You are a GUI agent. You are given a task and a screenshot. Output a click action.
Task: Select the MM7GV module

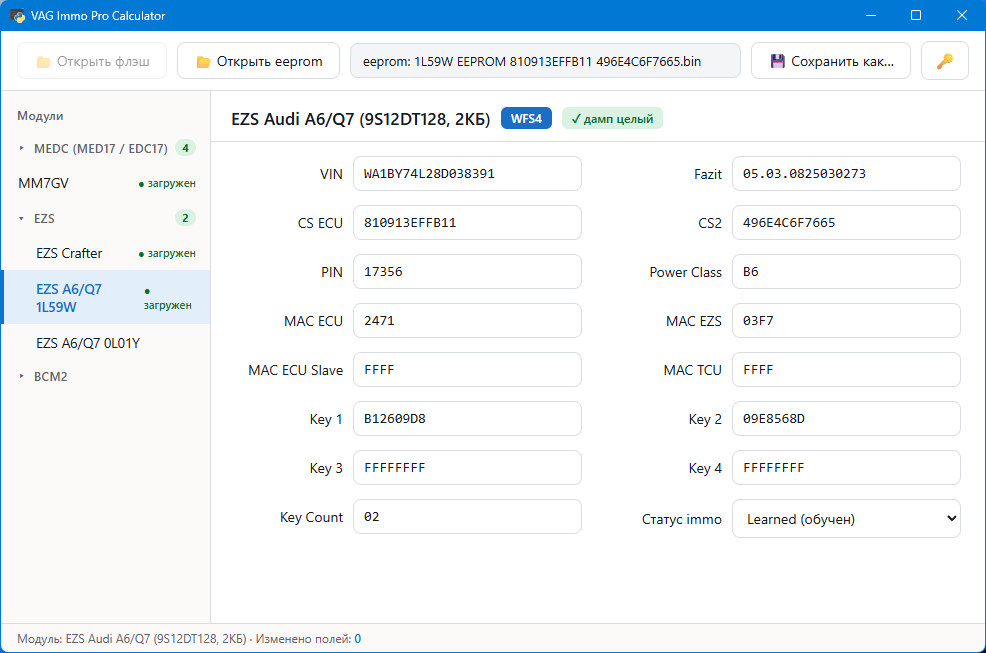pos(106,183)
